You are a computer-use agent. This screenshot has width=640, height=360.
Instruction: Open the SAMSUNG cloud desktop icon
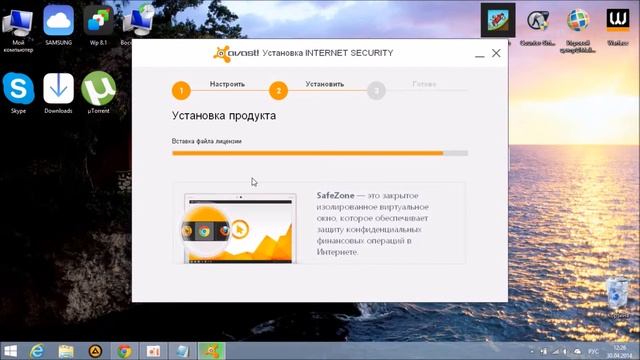pyautogui.click(x=58, y=25)
